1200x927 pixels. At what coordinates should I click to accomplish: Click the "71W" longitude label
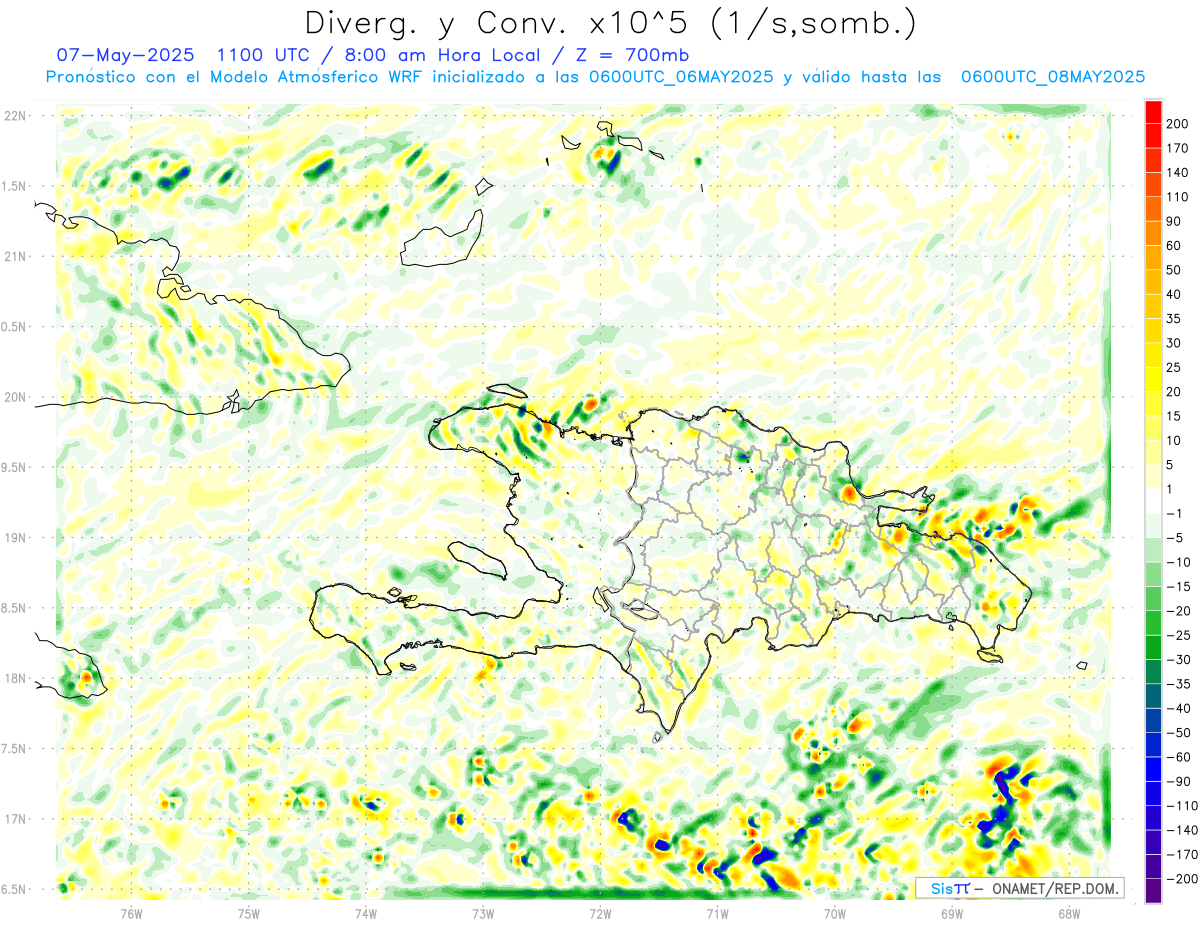coord(717,912)
